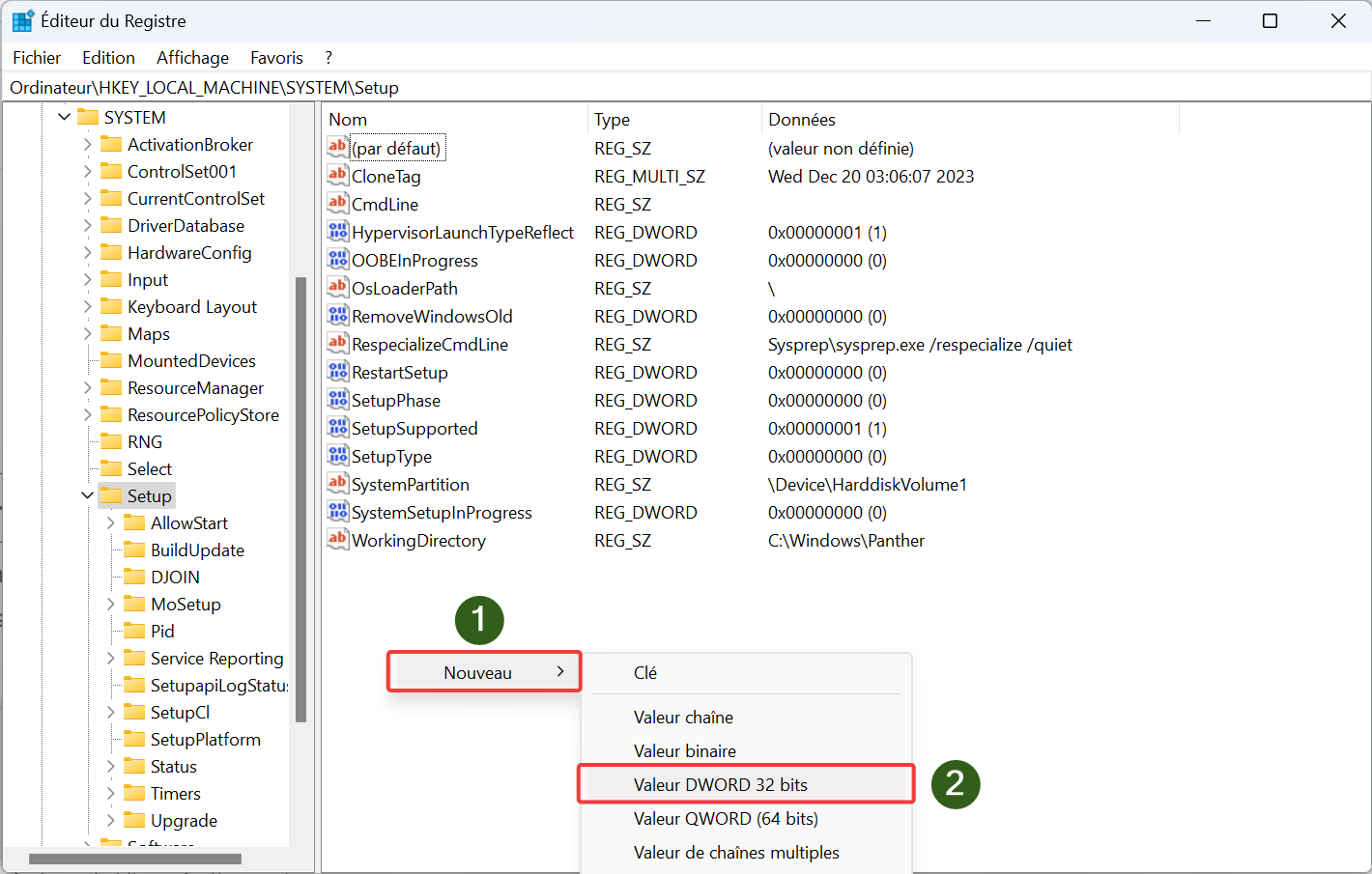Viewport: 1372px width, 874px height.
Task: Click the HypervisorLaunchTypeReflect DWORD icon
Action: point(337,232)
